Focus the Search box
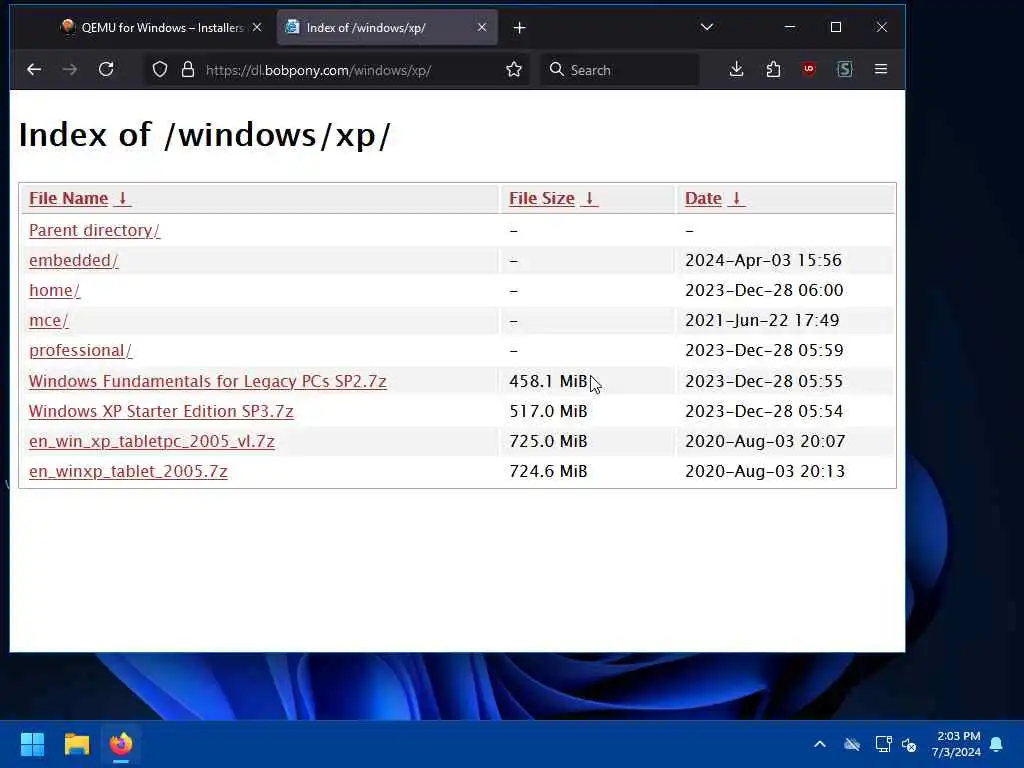1024x768 pixels. [x=619, y=70]
